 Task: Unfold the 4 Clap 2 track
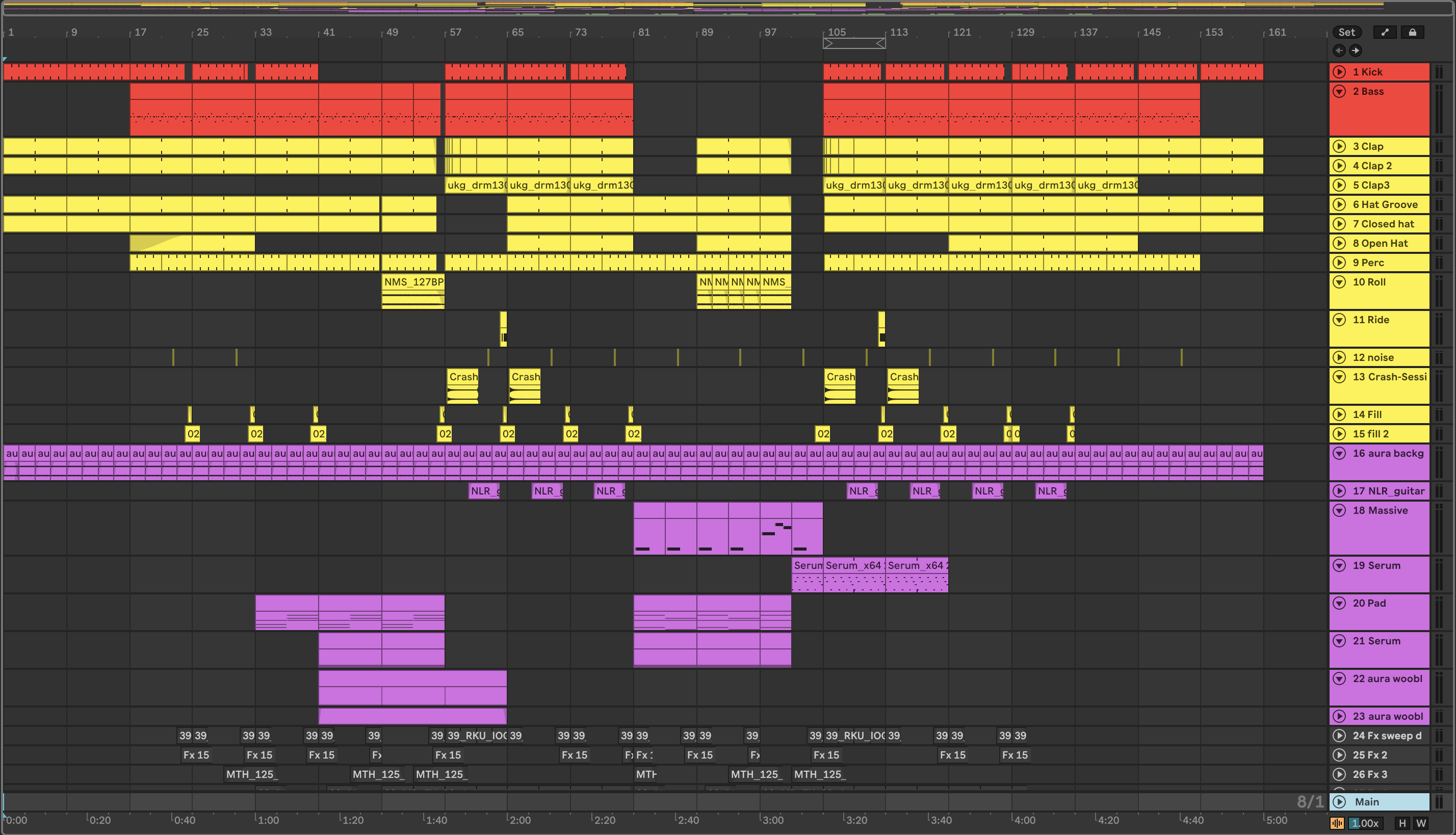(x=1340, y=166)
